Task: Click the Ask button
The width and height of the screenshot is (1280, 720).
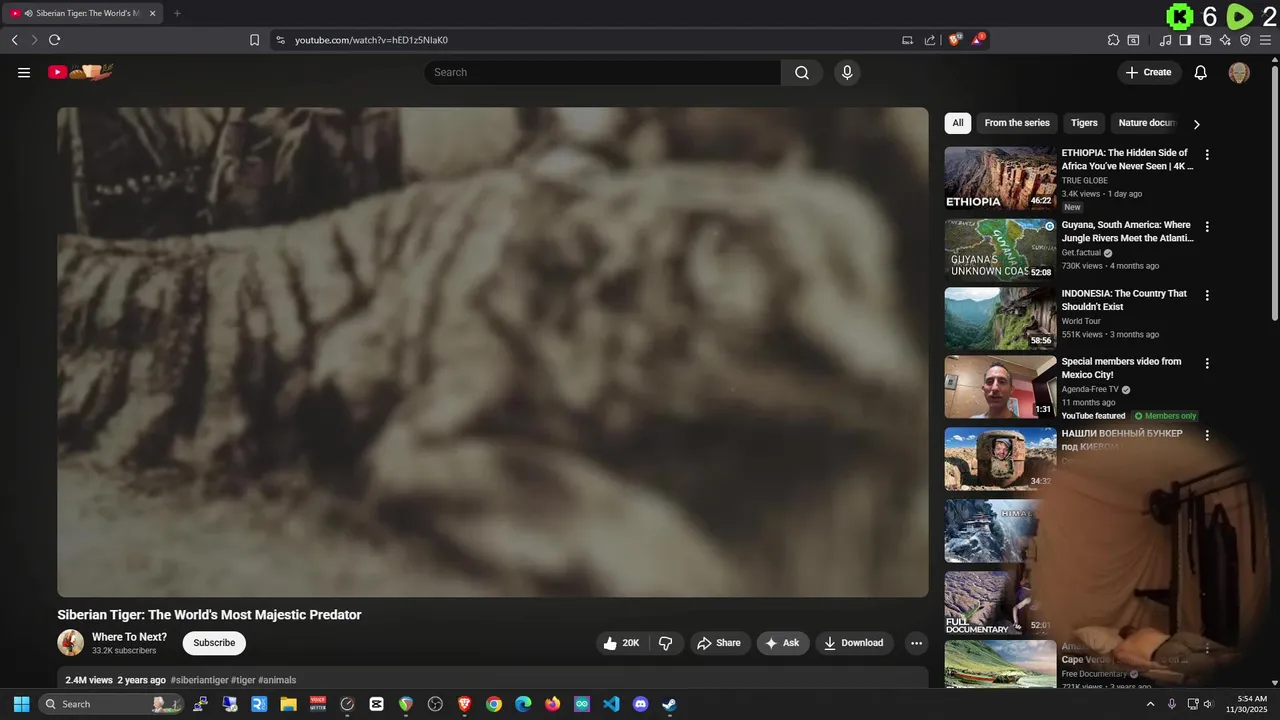Action: tap(782, 643)
